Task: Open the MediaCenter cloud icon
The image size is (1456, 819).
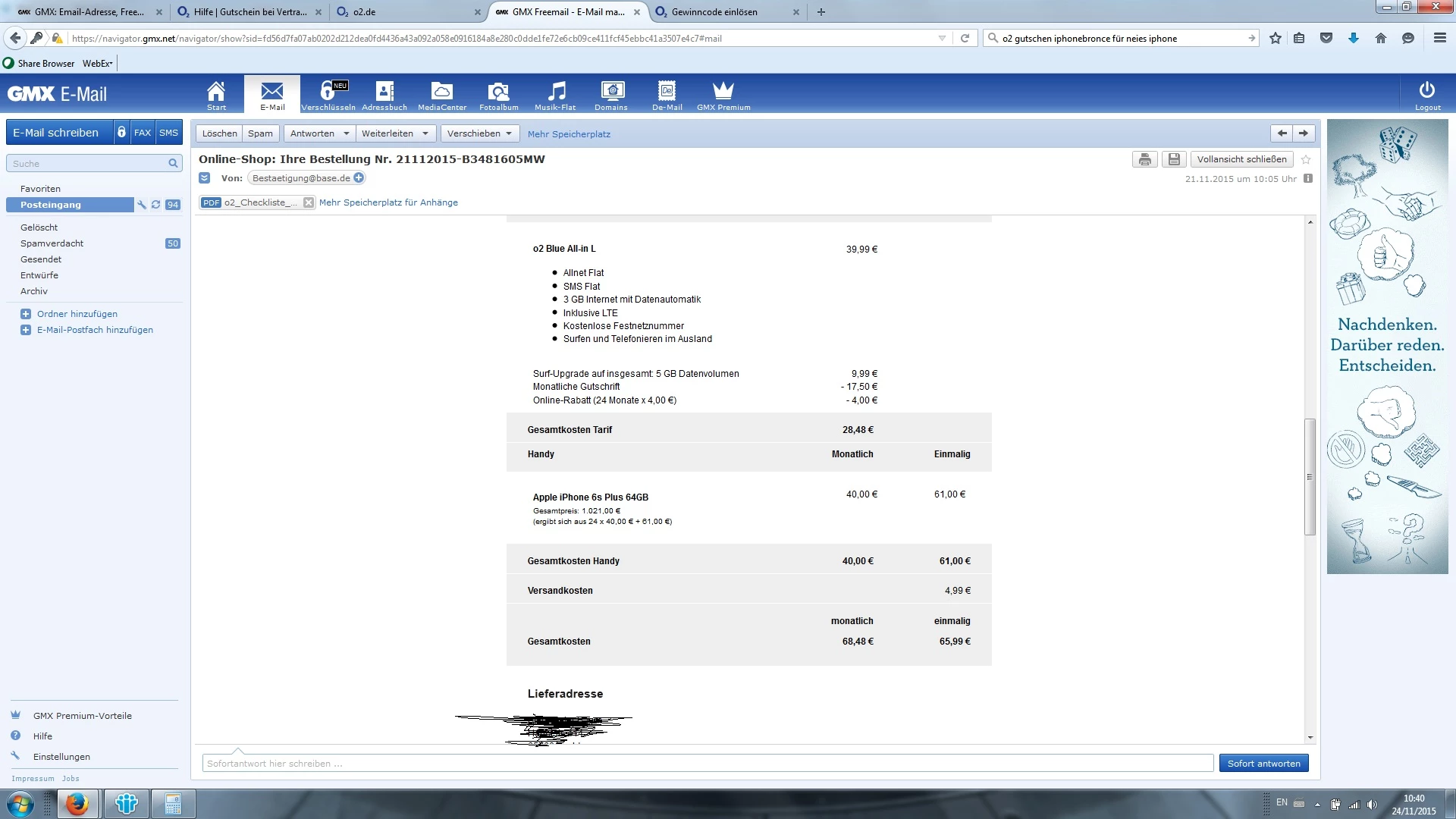Action: [441, 92]
